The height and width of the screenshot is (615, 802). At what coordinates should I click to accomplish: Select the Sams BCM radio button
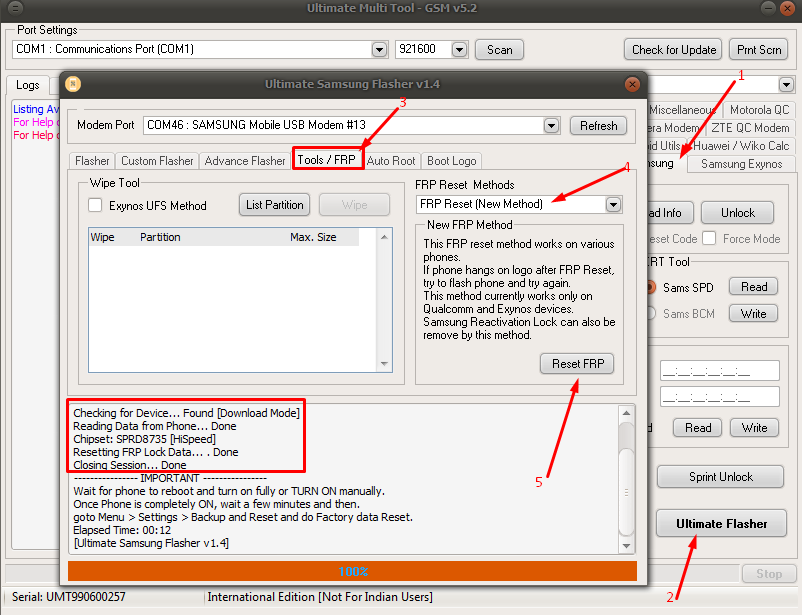(x=651, y=313)
